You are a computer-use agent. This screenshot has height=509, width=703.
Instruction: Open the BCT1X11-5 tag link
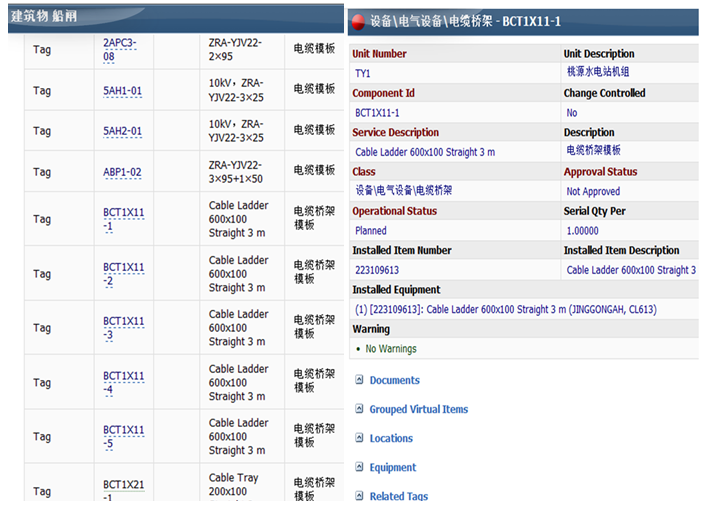point(123,437)
